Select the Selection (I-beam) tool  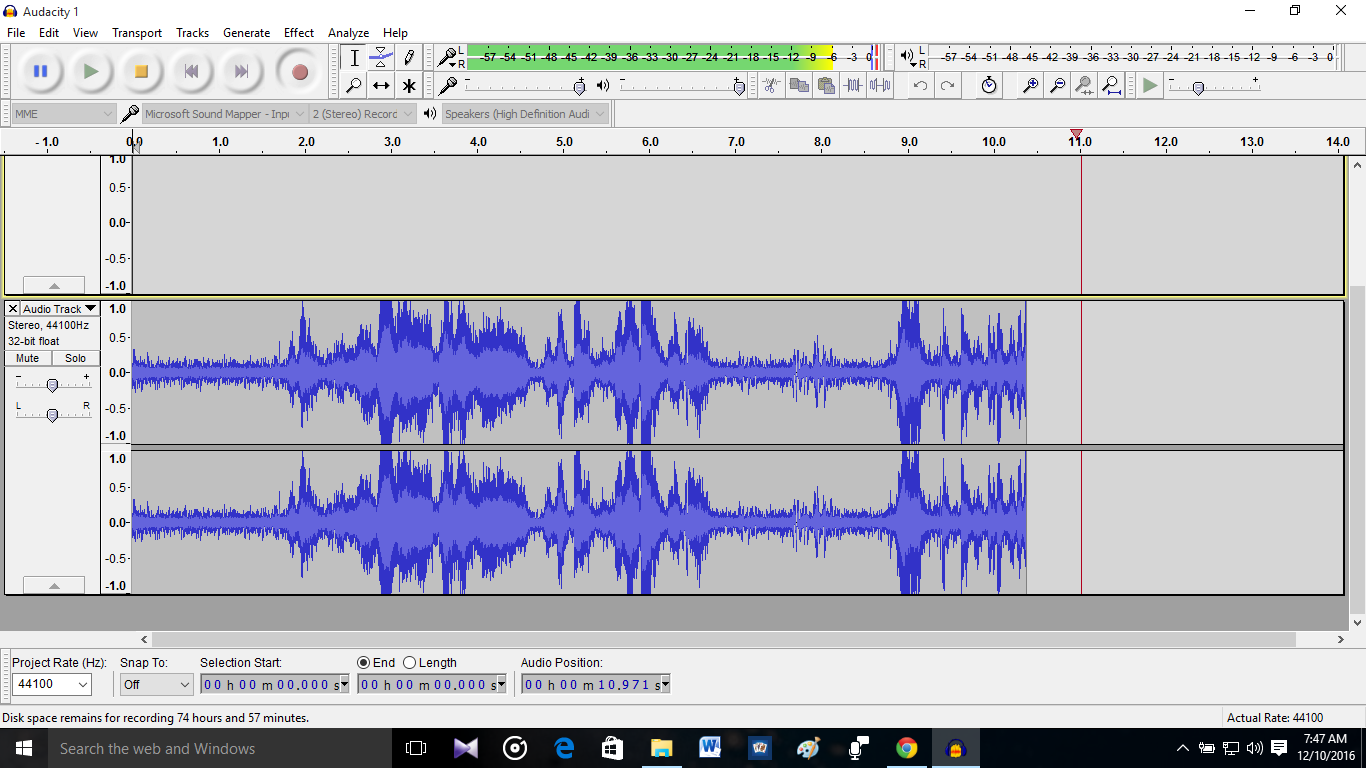pos(354,57)
